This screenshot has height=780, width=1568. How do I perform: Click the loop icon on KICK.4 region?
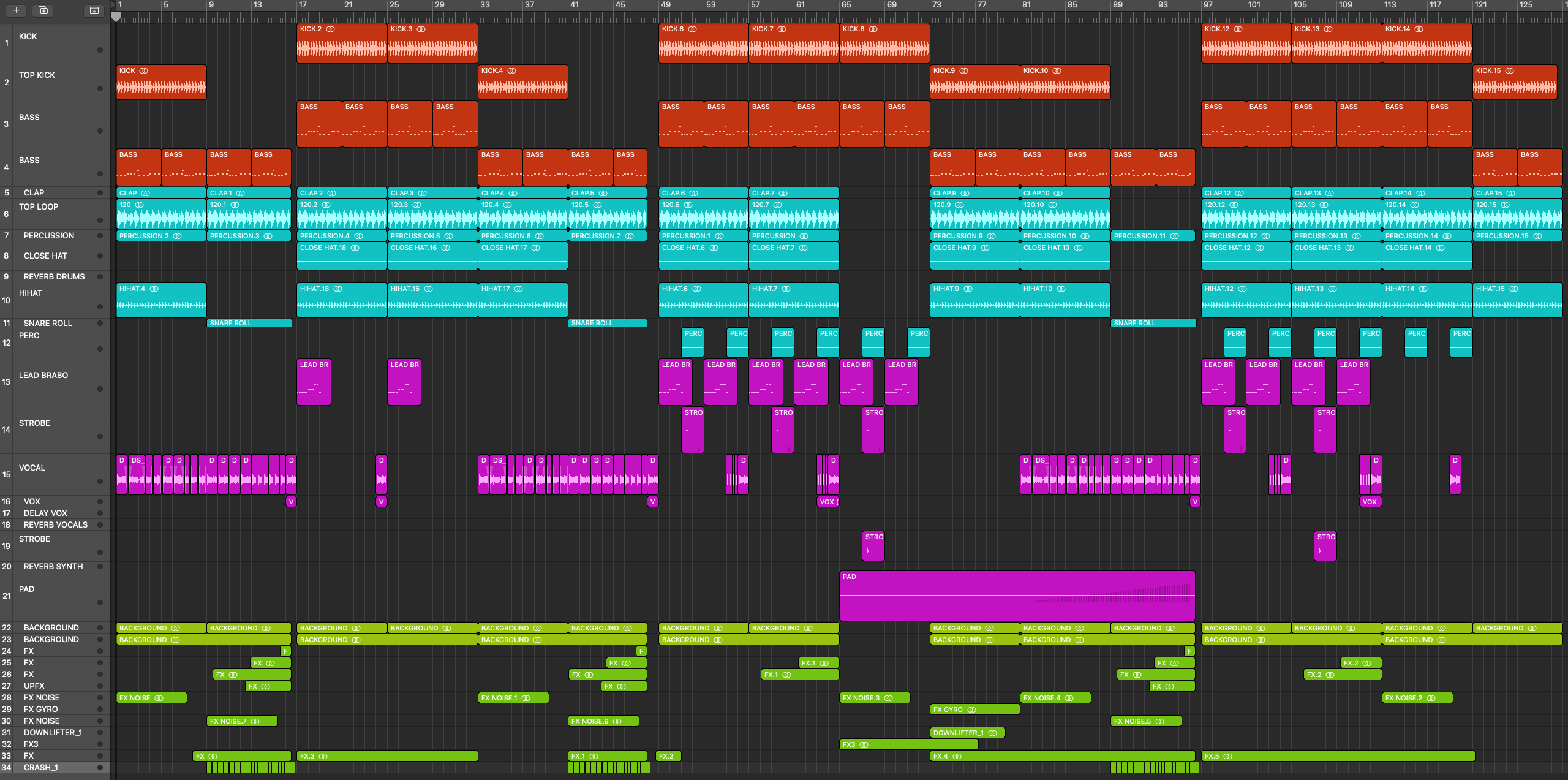coord(511,70)
